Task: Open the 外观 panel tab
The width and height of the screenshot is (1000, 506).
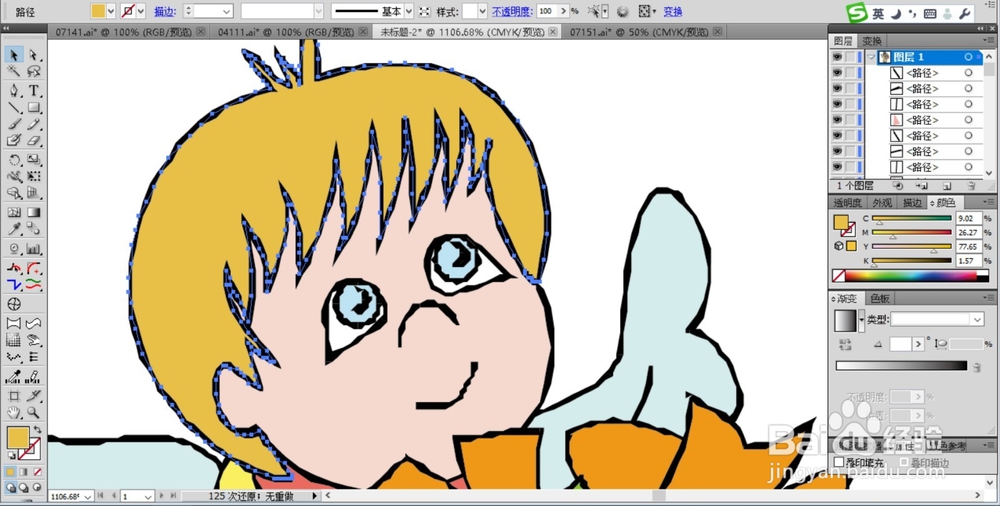Action: pos(883,203)
